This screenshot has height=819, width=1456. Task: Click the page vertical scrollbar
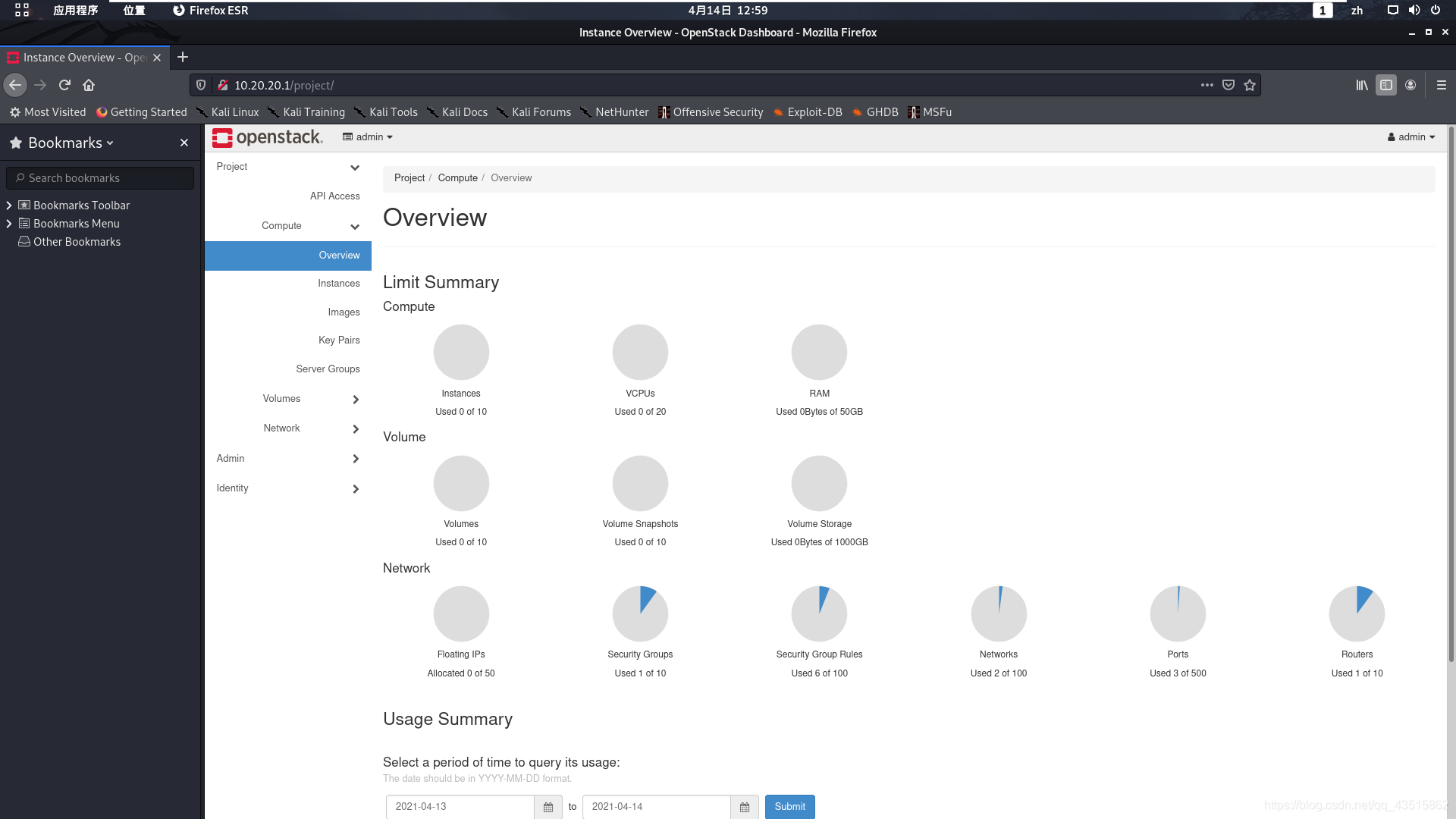(1451, 394)
